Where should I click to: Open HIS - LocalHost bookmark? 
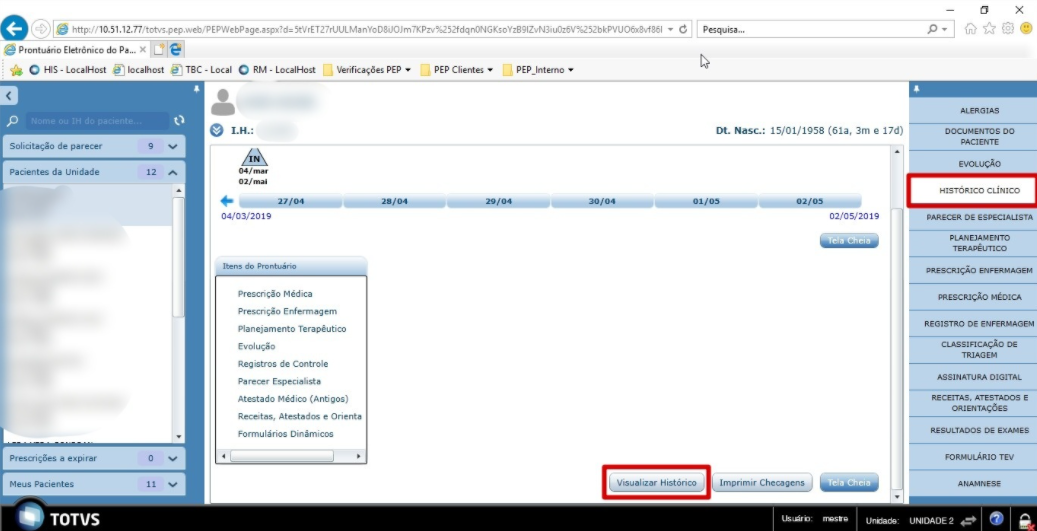tap(68, 69)
